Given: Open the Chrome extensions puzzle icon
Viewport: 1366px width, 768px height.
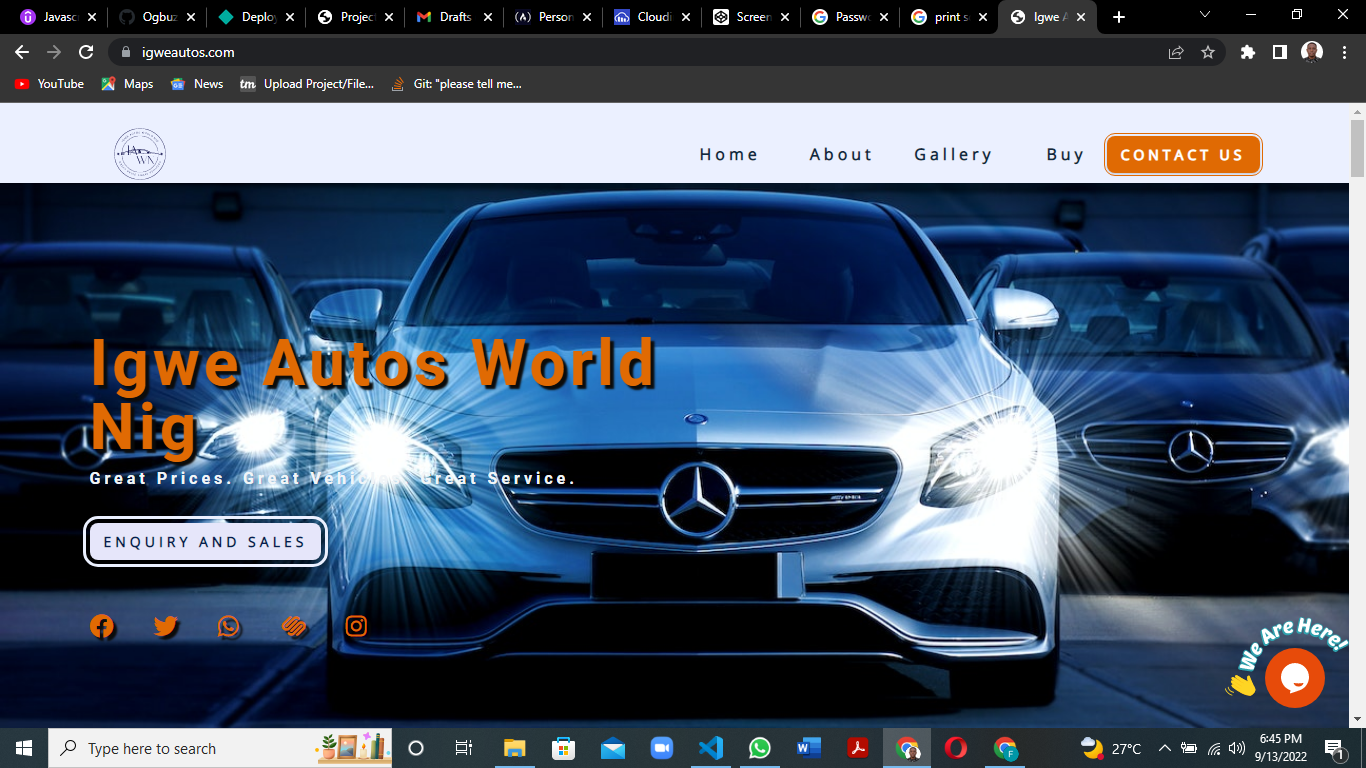Looking at the screenshot, I should pyautogui.click(x=1247, y=52).
